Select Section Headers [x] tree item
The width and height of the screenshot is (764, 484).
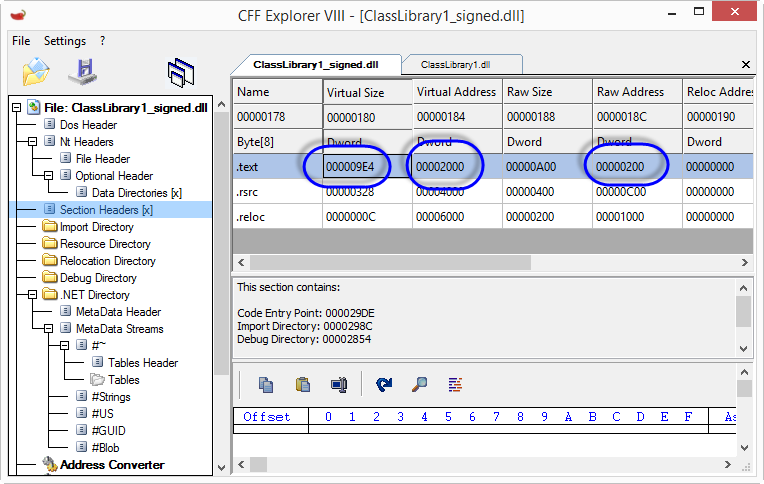pyautogui.click(x=106, y=210)
